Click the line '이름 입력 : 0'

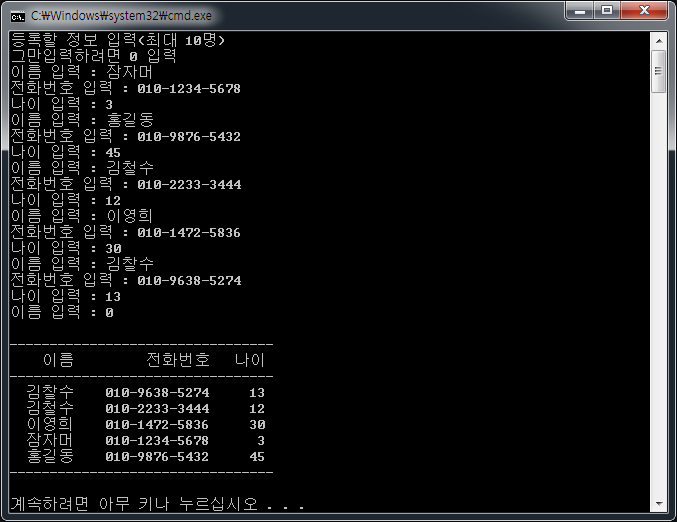(62, 312)
